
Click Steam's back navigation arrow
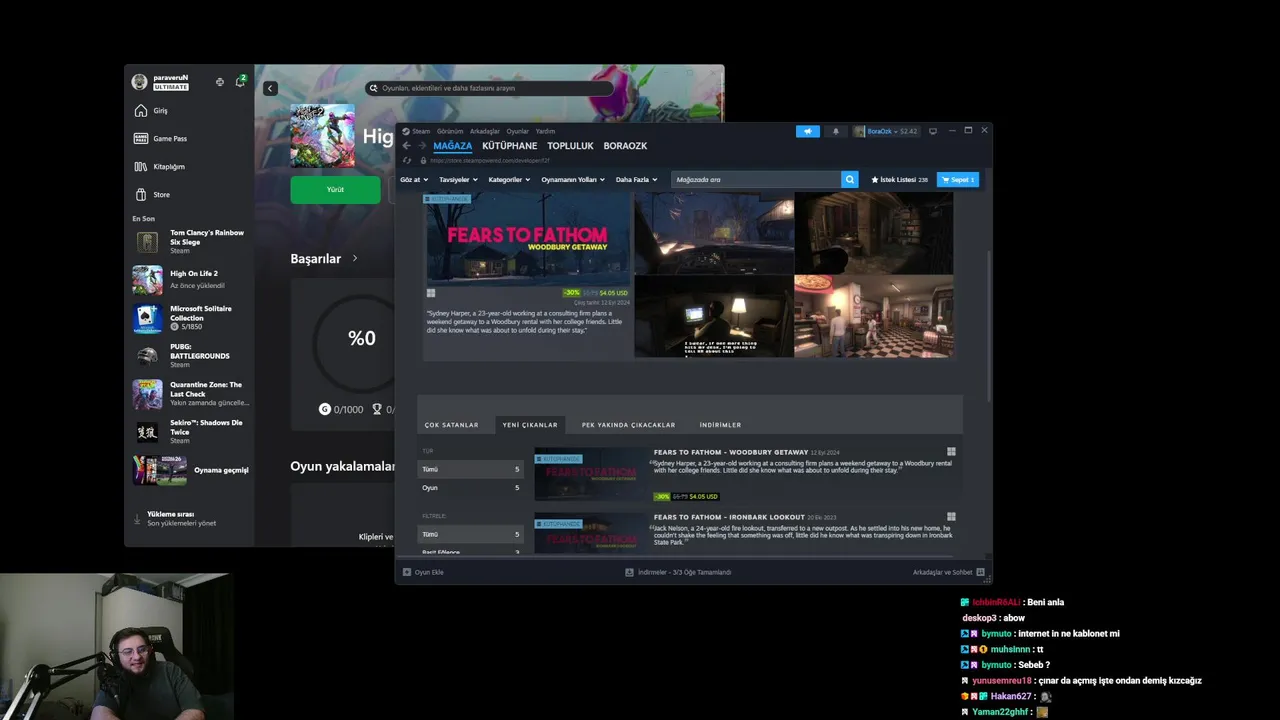tap(406, 146)
